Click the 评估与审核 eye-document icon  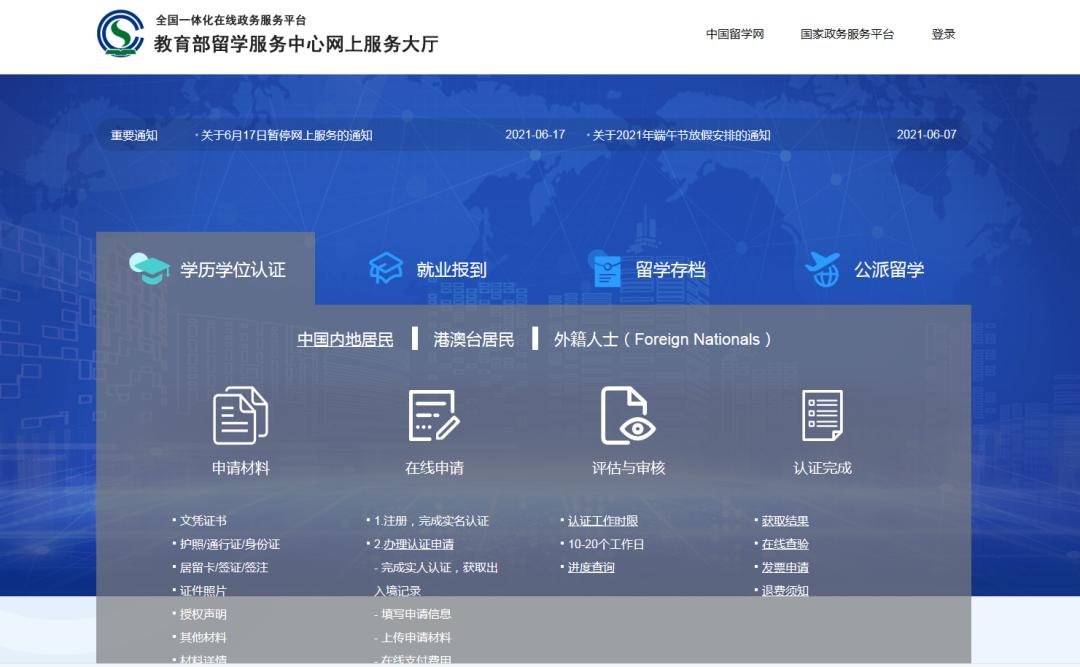coord(627,418)
